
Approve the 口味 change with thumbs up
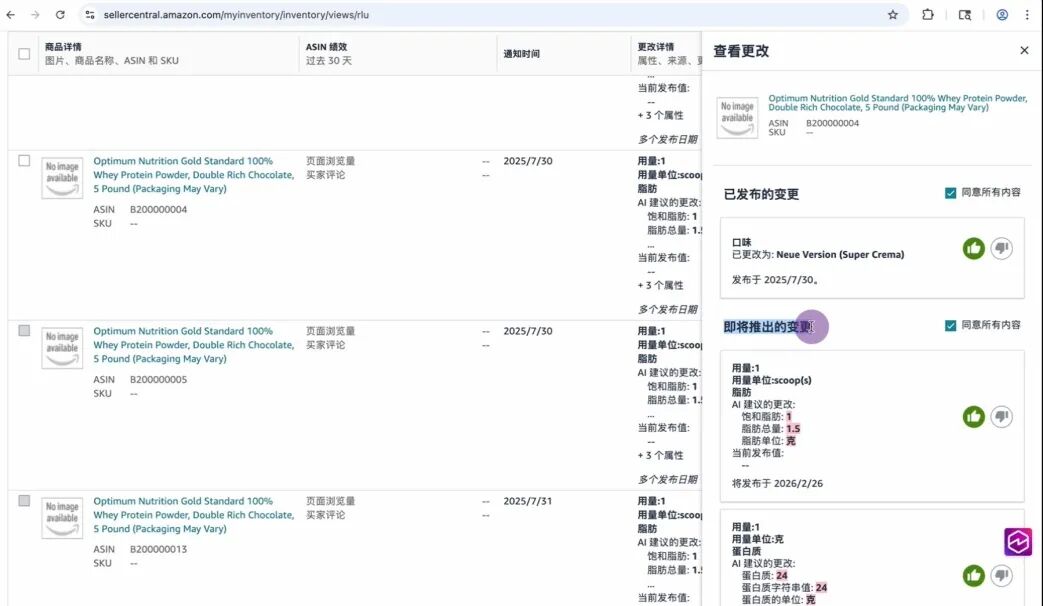(973, 248)
